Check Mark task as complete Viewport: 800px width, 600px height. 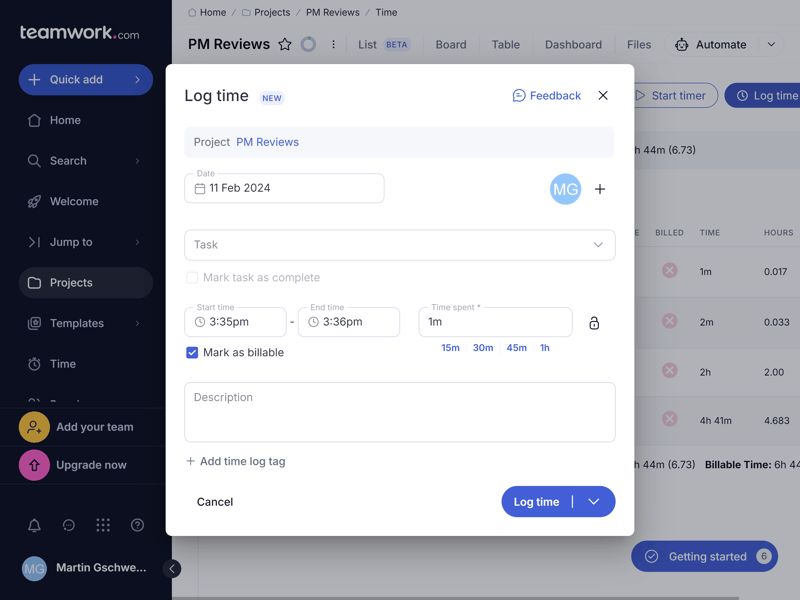point(192,278)
